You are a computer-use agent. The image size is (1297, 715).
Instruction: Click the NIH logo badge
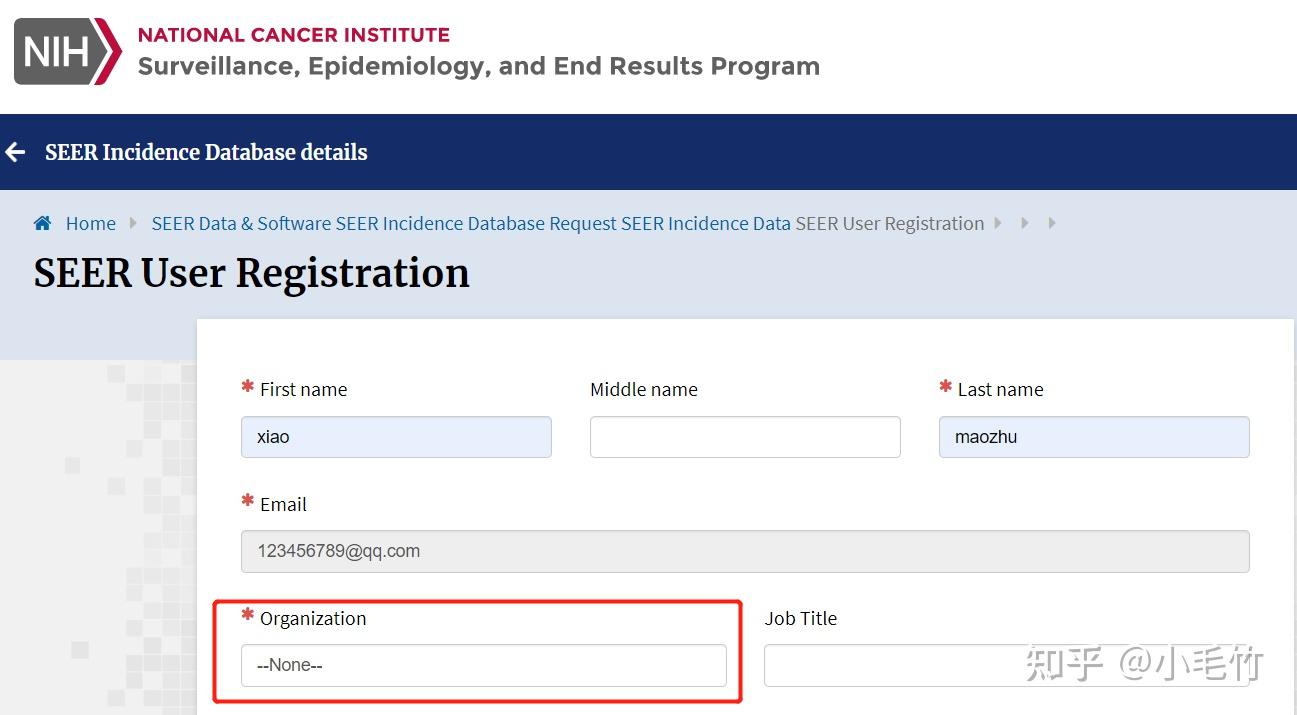coord(66,51)
